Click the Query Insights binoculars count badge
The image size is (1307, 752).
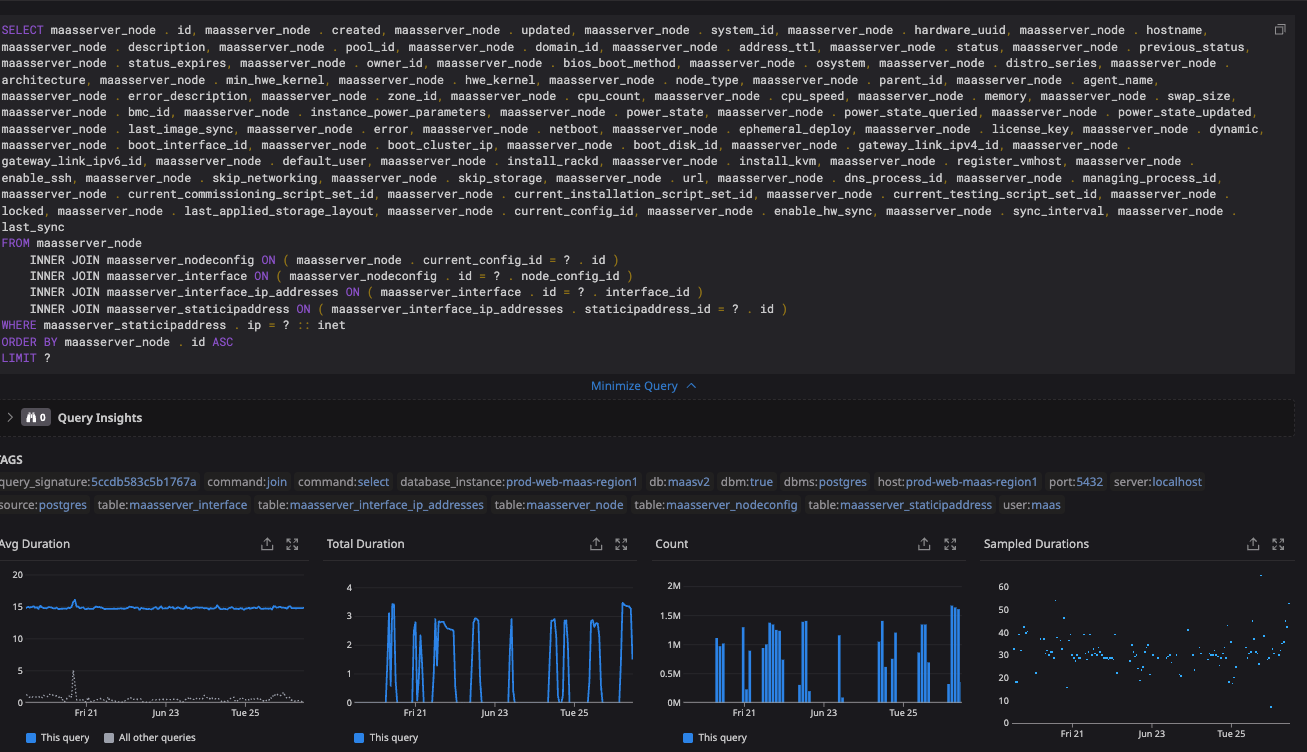(36, 418)
